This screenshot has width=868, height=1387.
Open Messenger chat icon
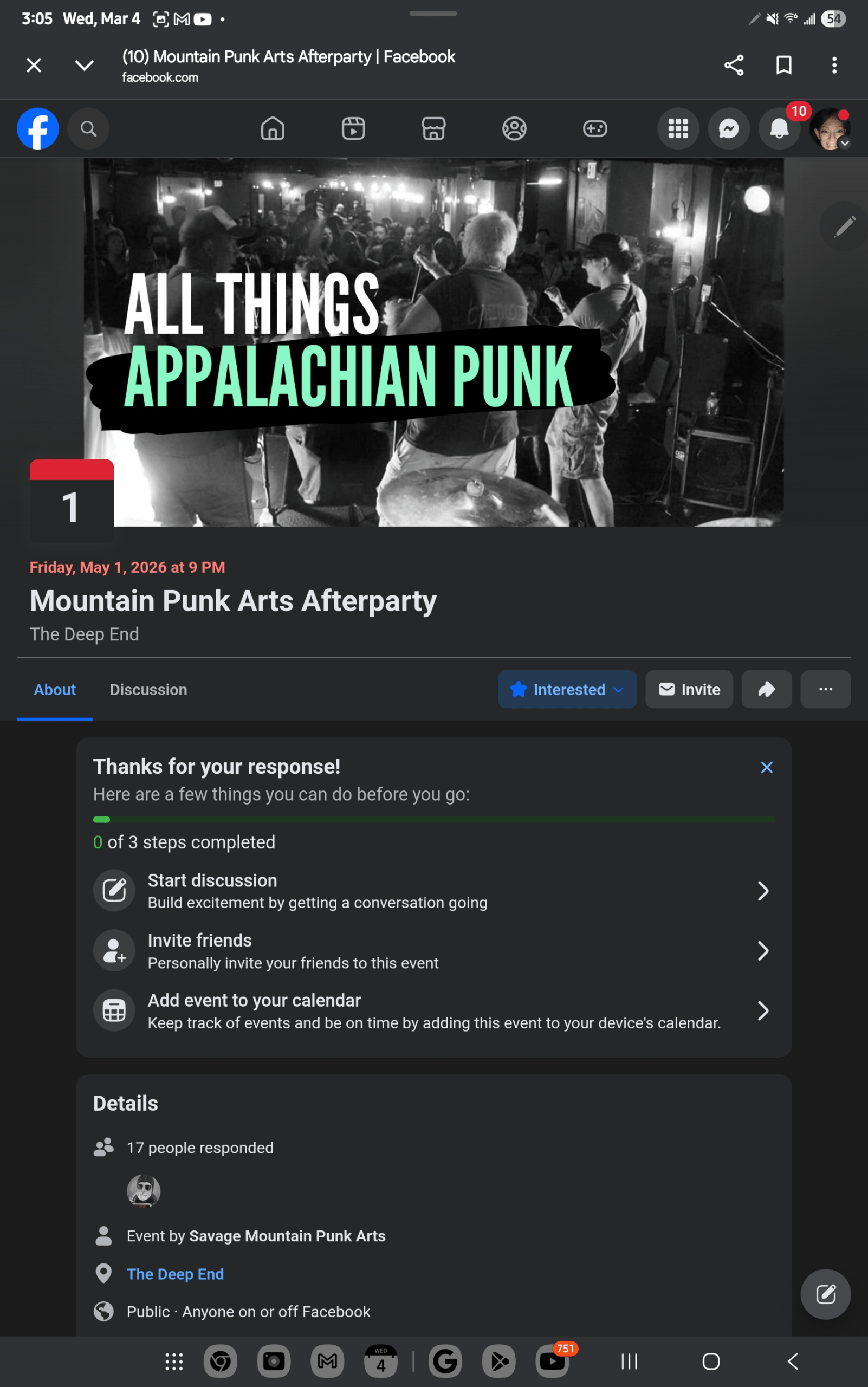point(729,128)
